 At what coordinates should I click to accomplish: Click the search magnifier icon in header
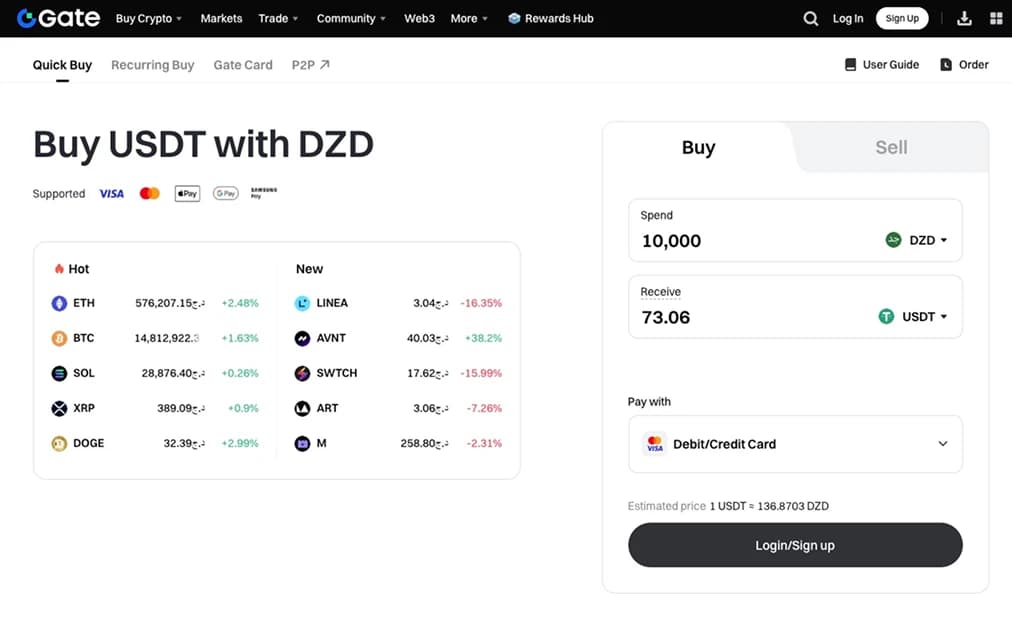tap(811, 18)
